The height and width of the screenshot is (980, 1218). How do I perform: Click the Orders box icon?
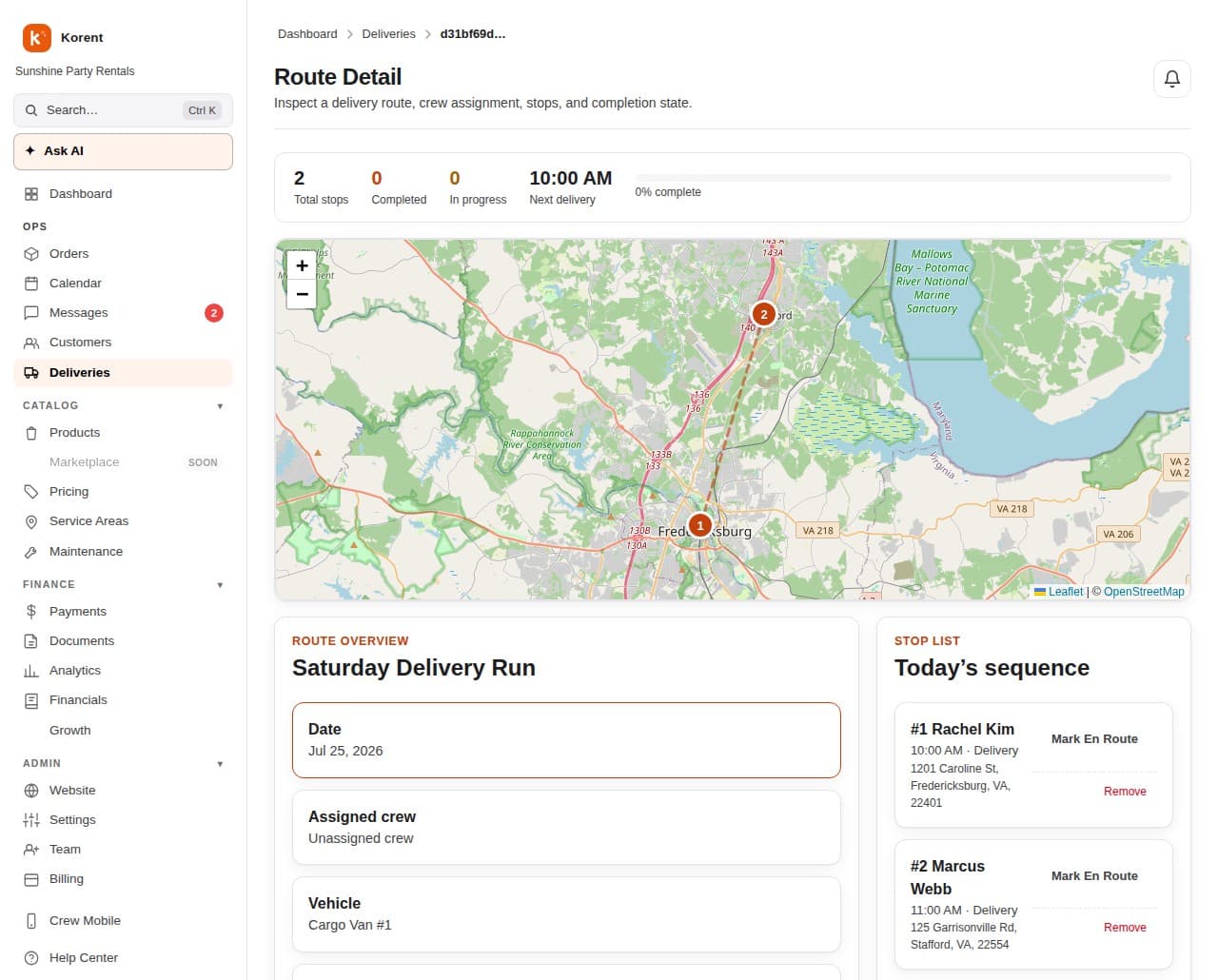[x=31, y=254]
